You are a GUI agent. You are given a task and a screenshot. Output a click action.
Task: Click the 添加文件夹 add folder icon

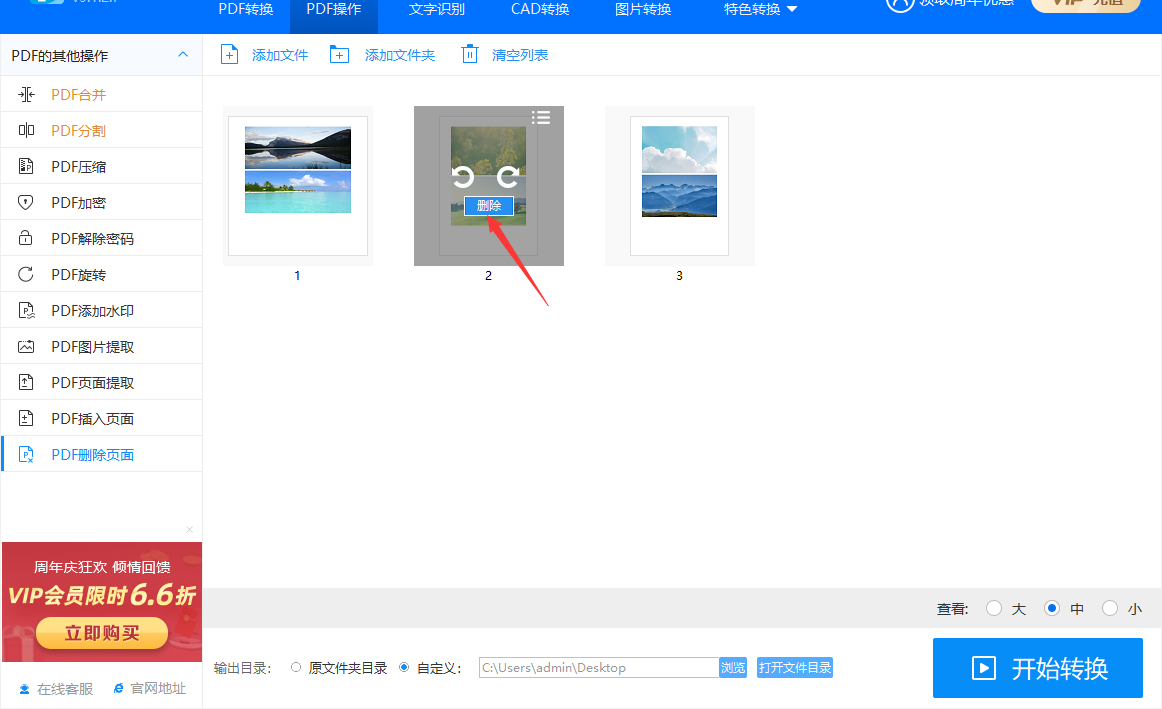pyautogui.click(x=339, y=55)
